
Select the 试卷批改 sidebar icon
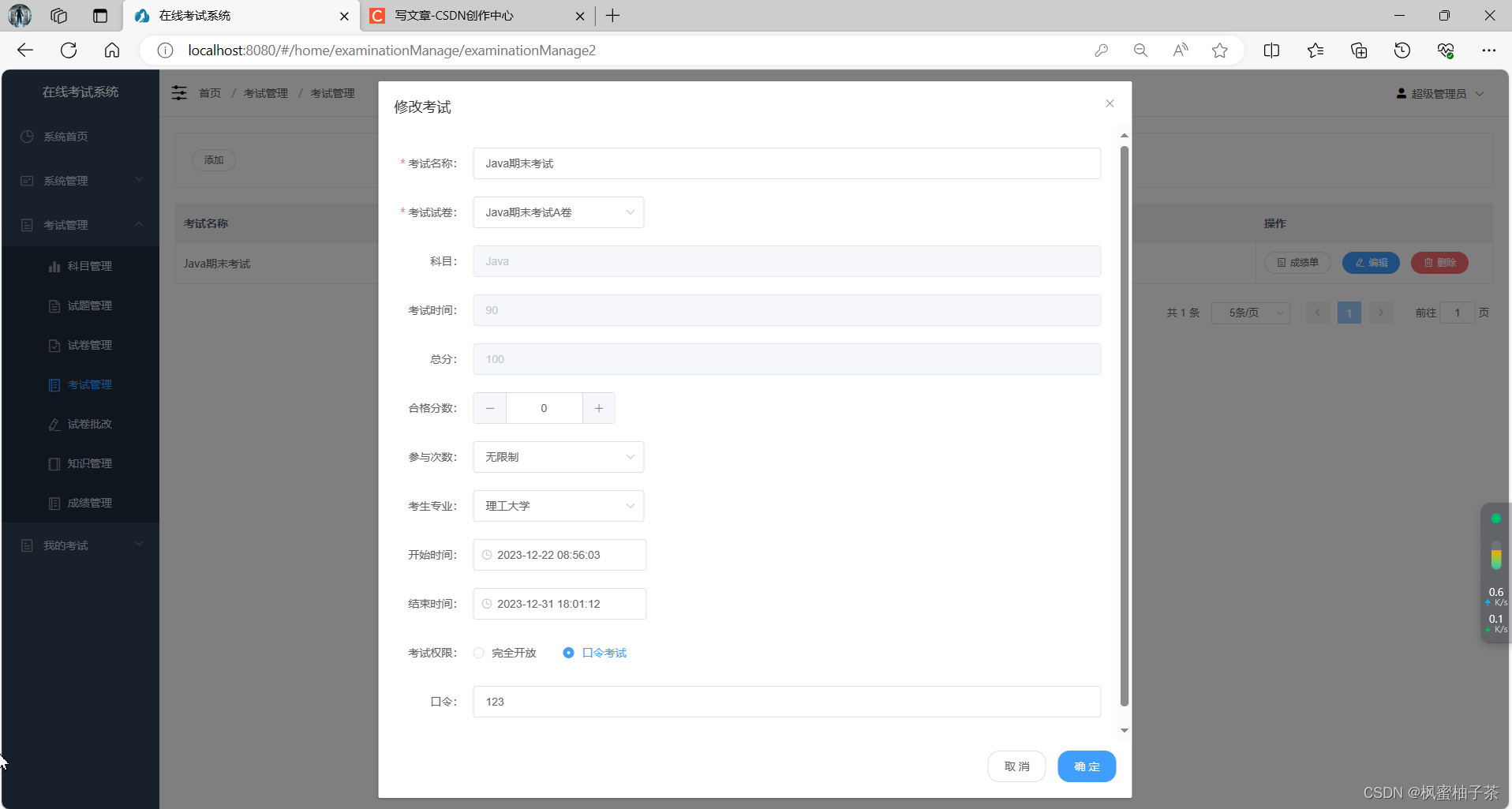pyautogui.click(x=54, y=424)
